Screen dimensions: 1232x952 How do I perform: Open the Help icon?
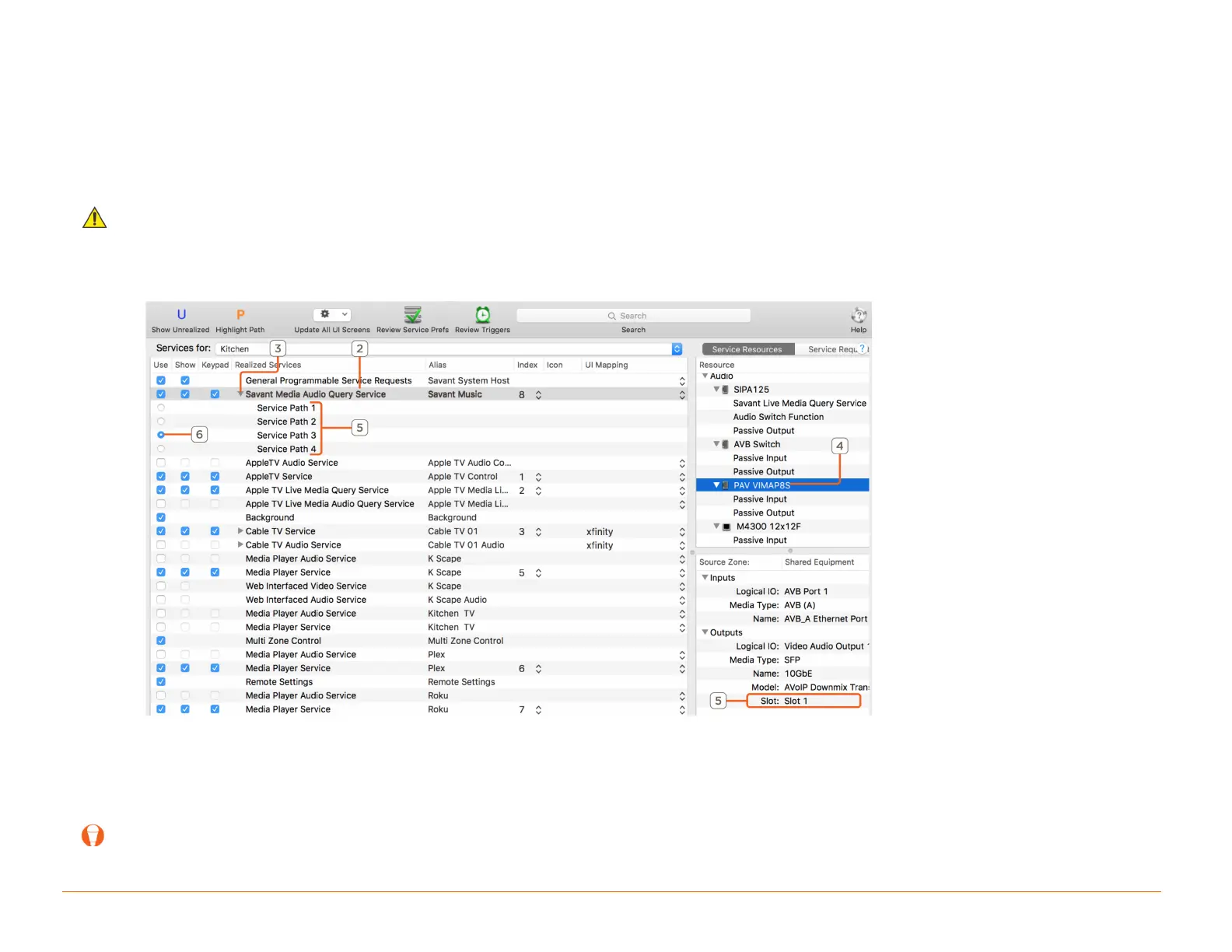[859, 315]
